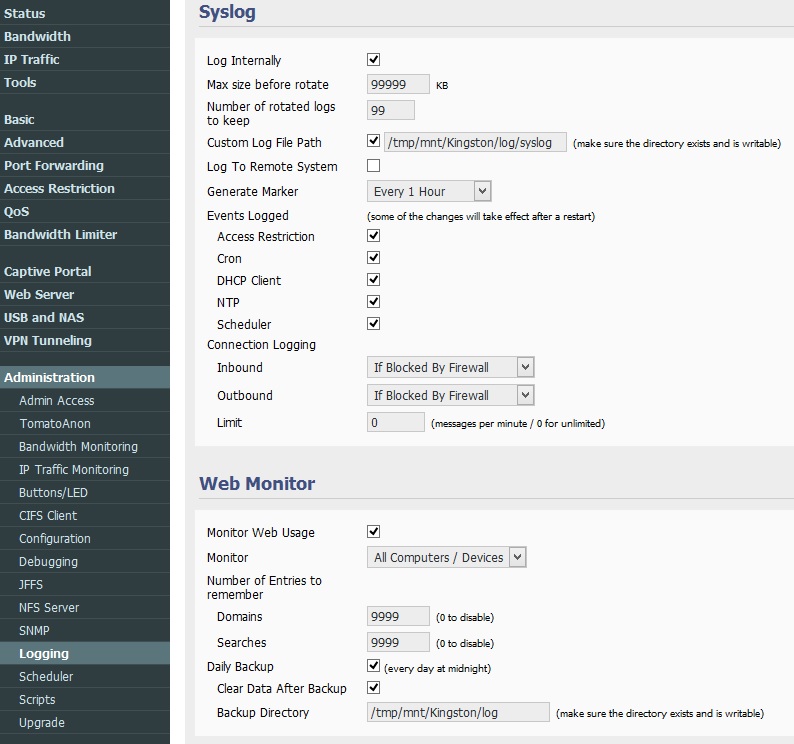Open the Web Server section
794x744 pixels.
pos(85,294)
